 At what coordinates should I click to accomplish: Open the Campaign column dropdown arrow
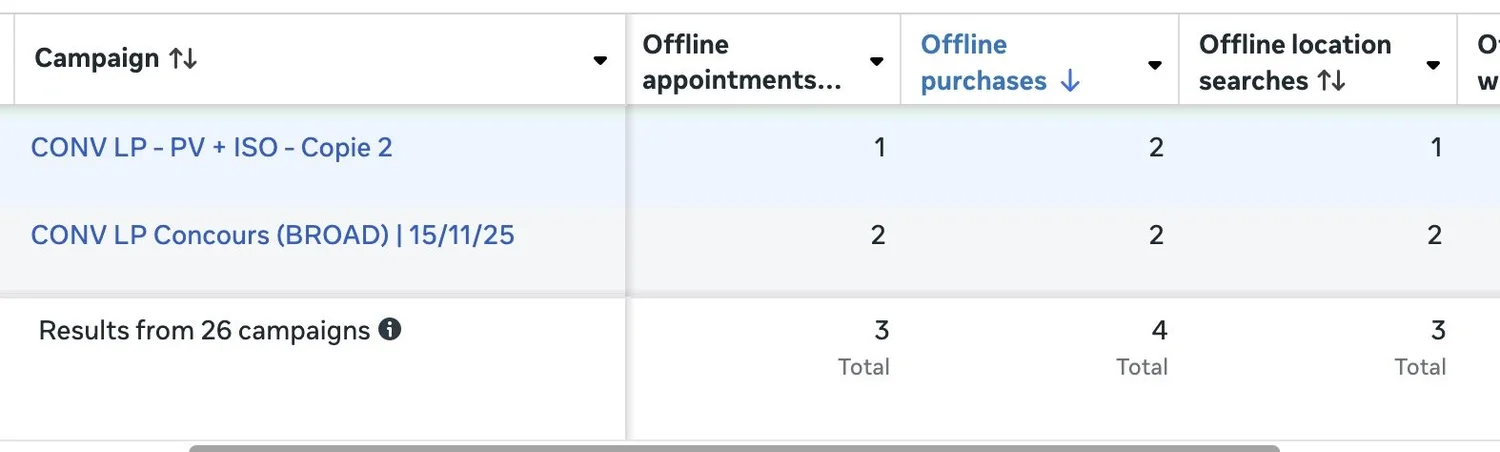tap(600, 61)
